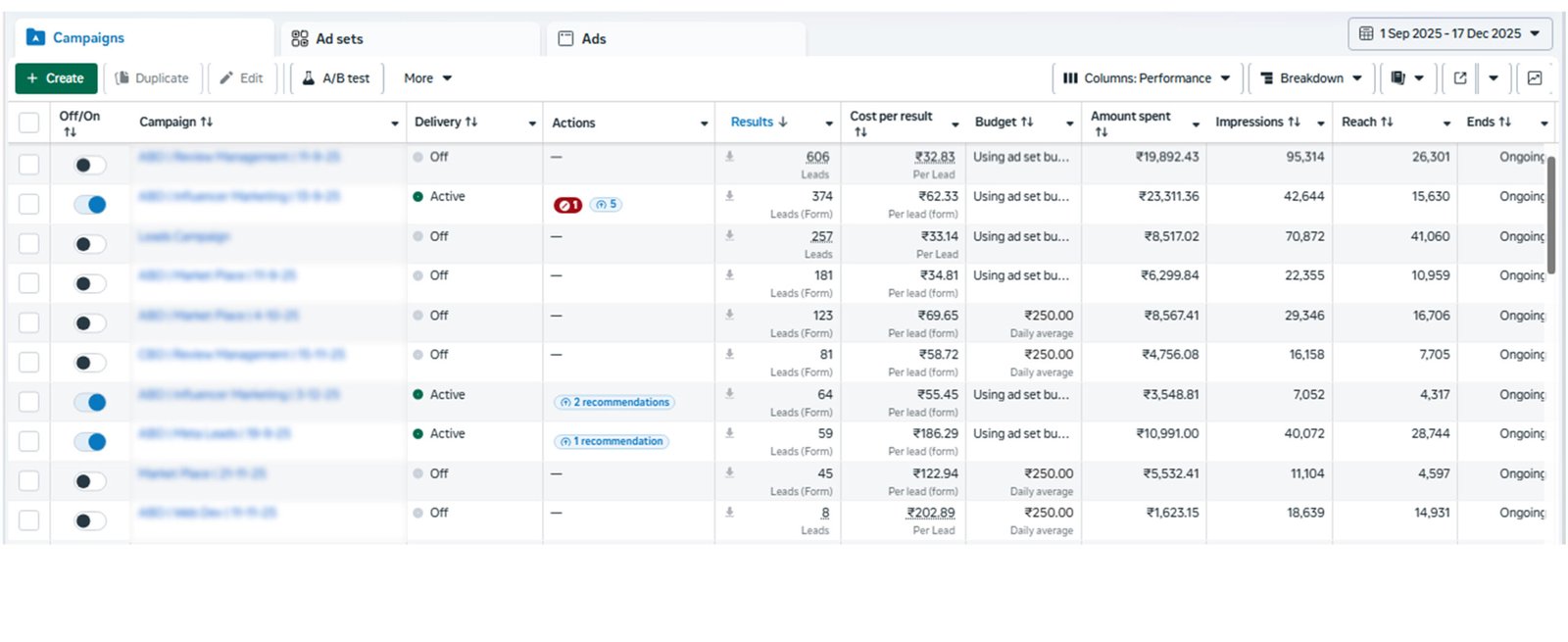Click the green Create button

point(56,78)
